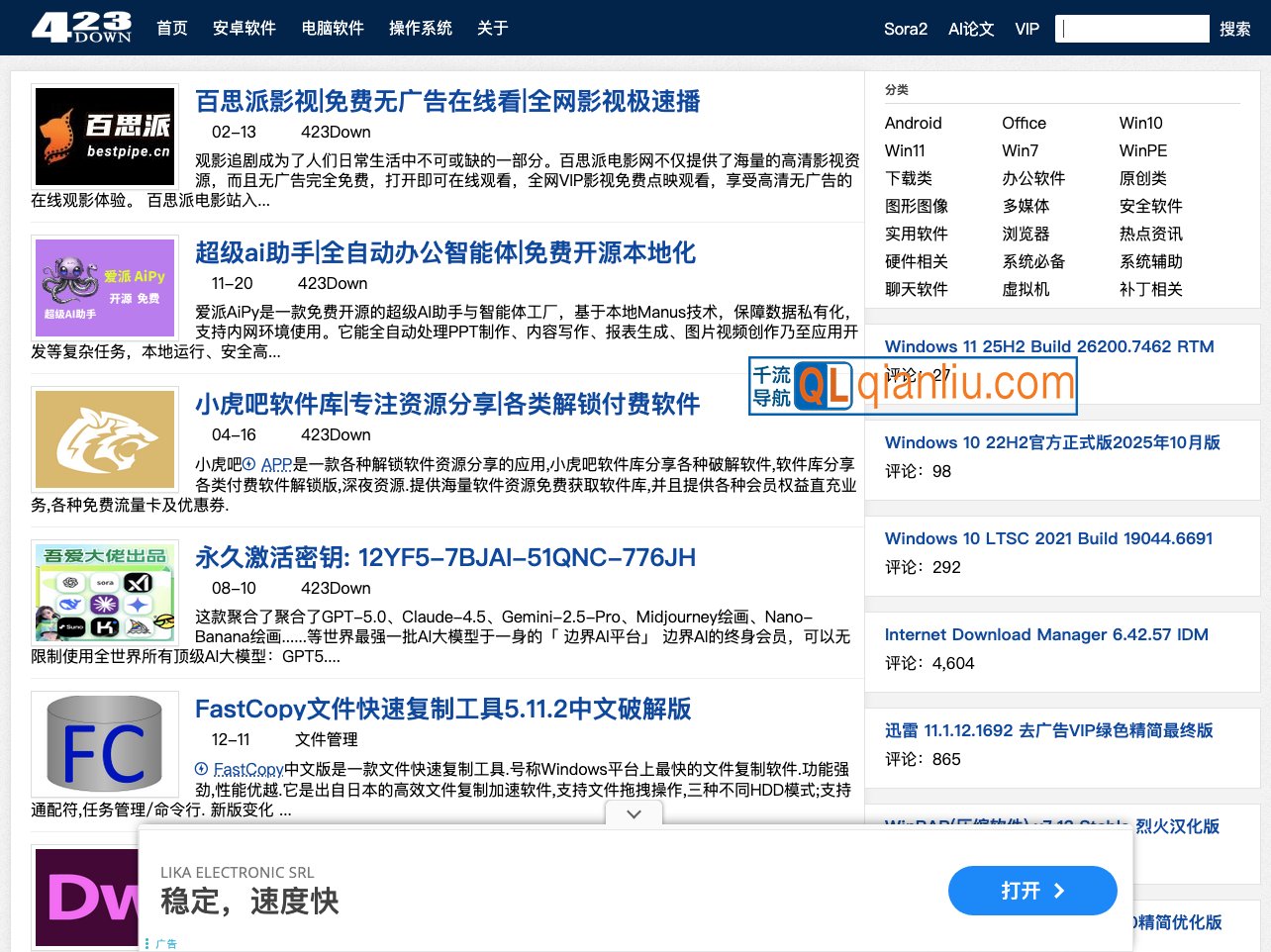Screen dimensions: 1271x952
Task: Click the search input field
Action: [x=1131, y=28]
